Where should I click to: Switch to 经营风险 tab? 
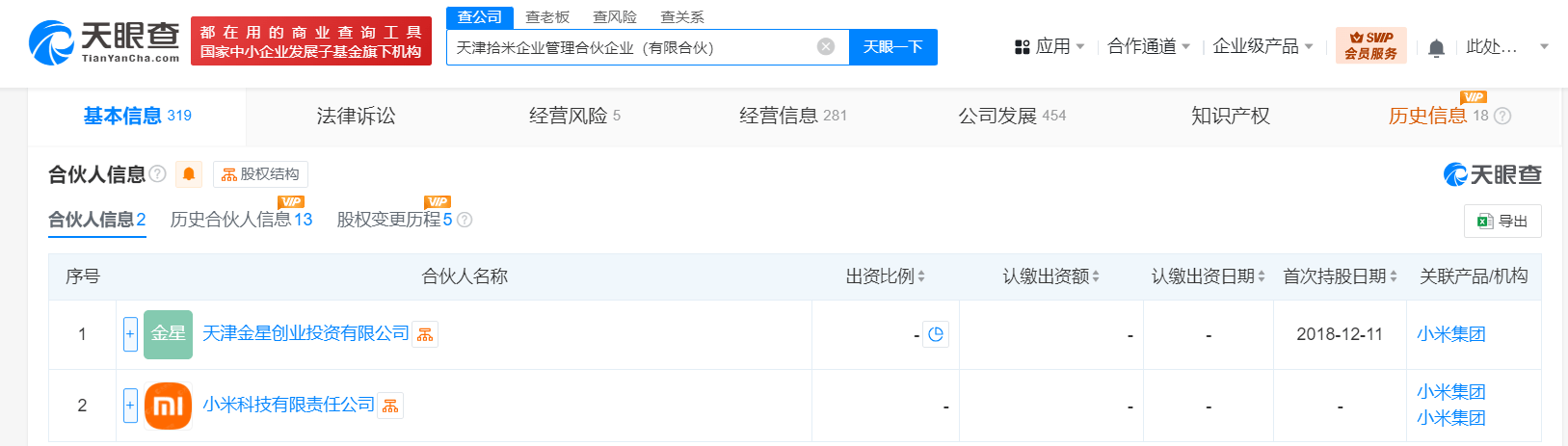point(574,116)
